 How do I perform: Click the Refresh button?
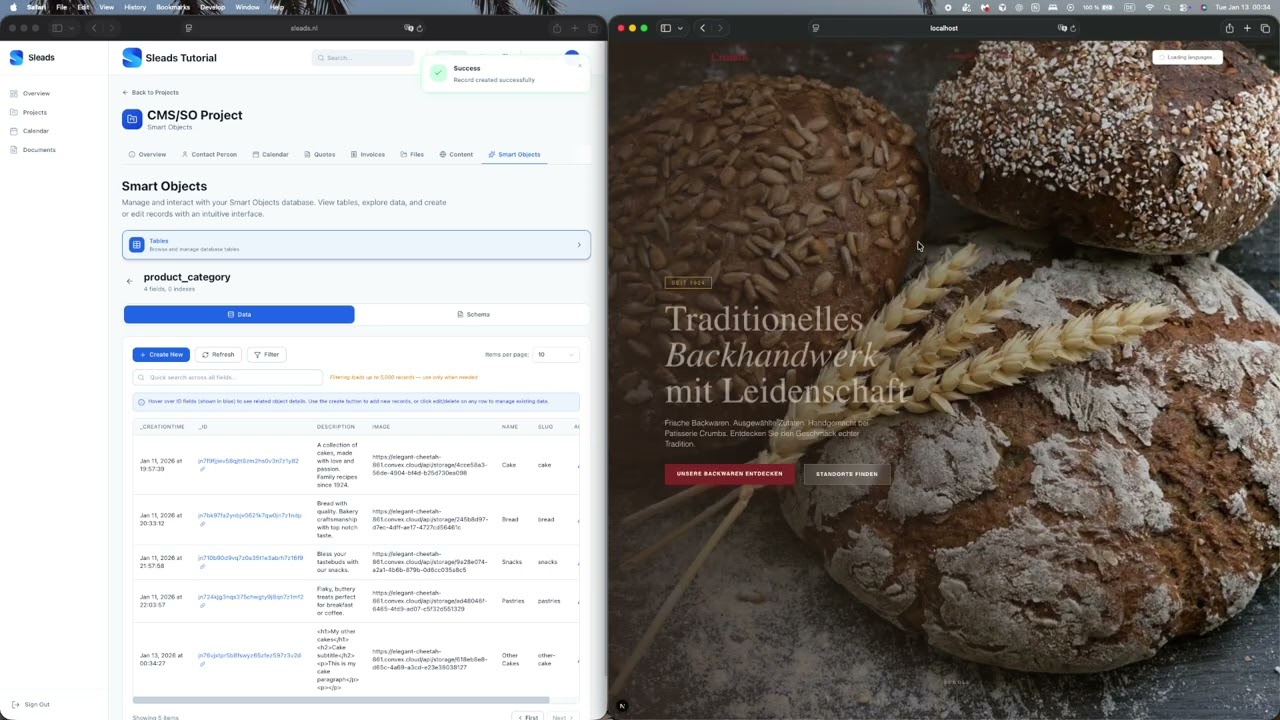tap(218, 354)
